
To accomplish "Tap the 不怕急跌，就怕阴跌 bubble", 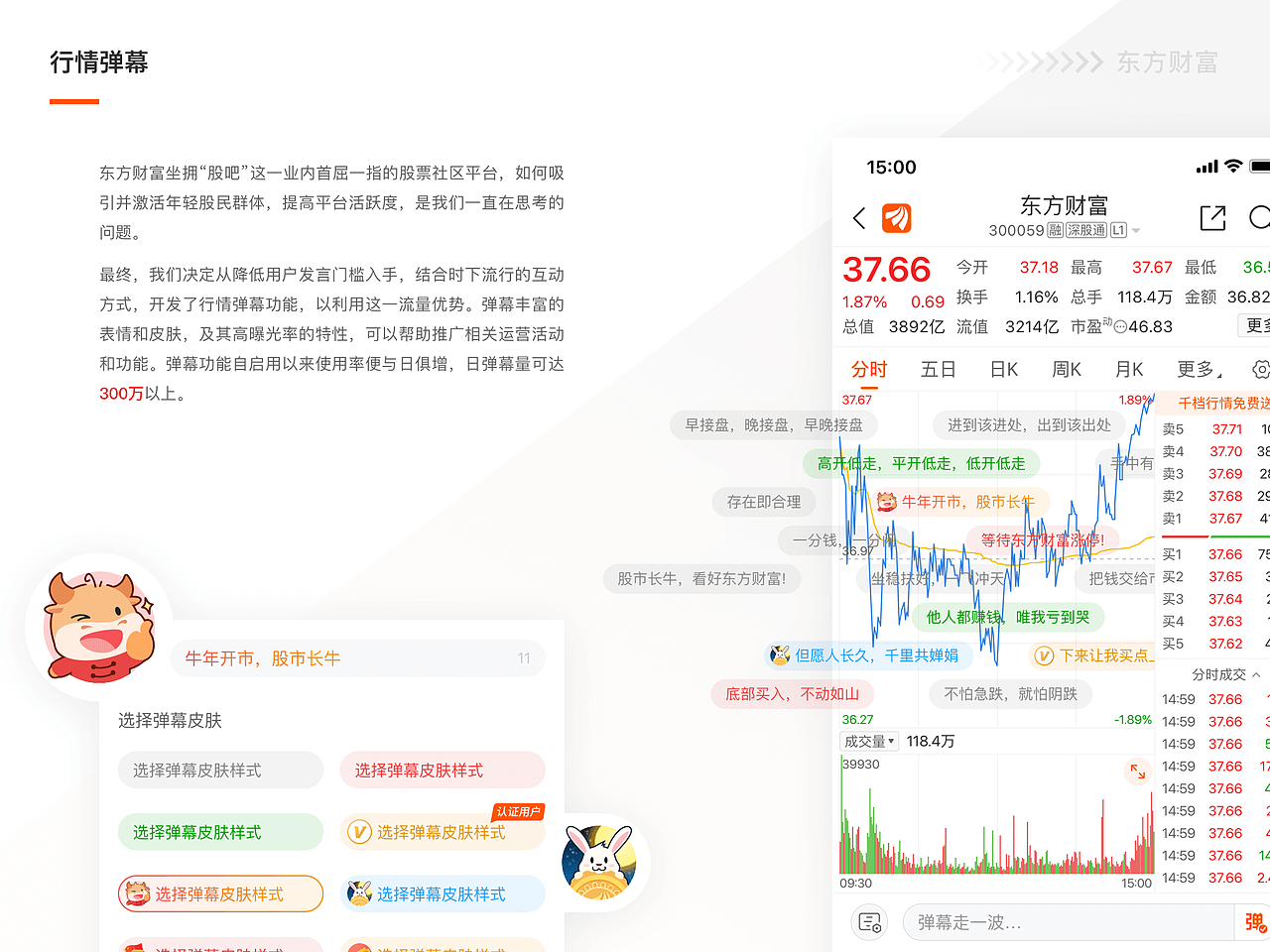I will pyautogui.click(x=1010, y=694).
